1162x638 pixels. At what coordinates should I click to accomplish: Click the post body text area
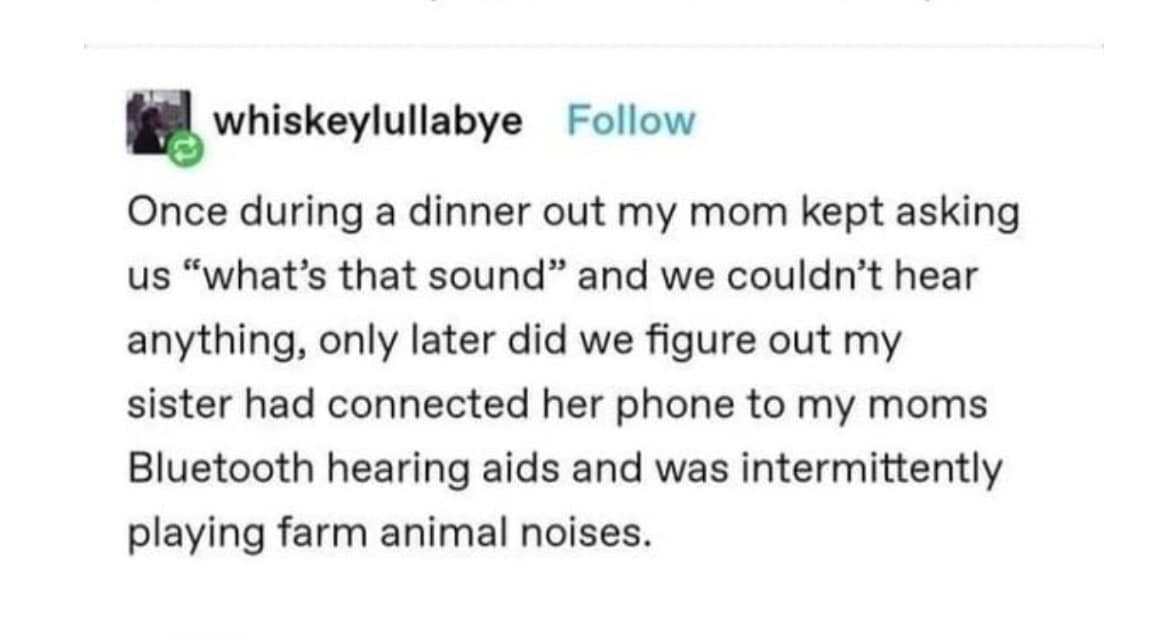click(x=570, y=370)
